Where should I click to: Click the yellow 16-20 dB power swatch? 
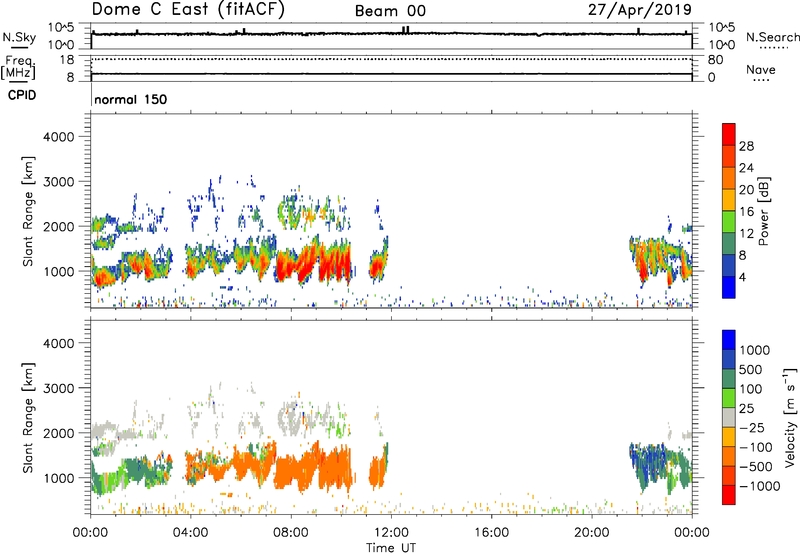click(x=729, y=200)
